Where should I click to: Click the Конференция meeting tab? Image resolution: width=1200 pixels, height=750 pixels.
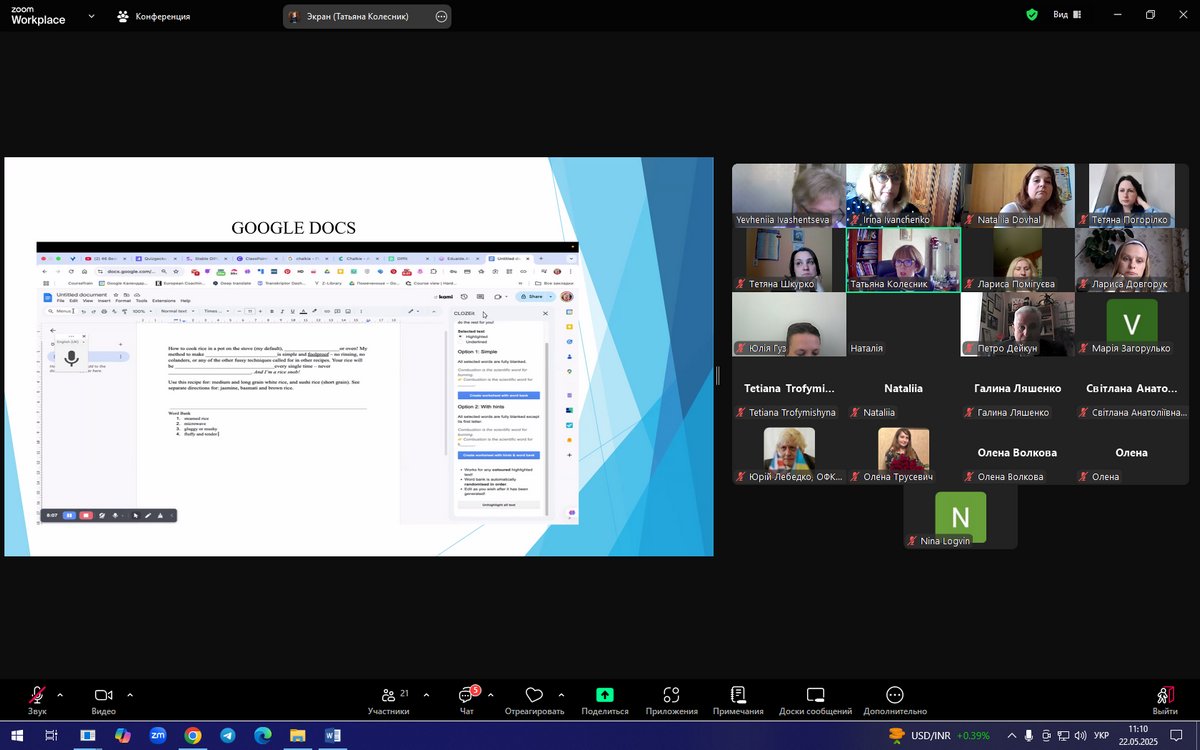click(x=154, y=16)
